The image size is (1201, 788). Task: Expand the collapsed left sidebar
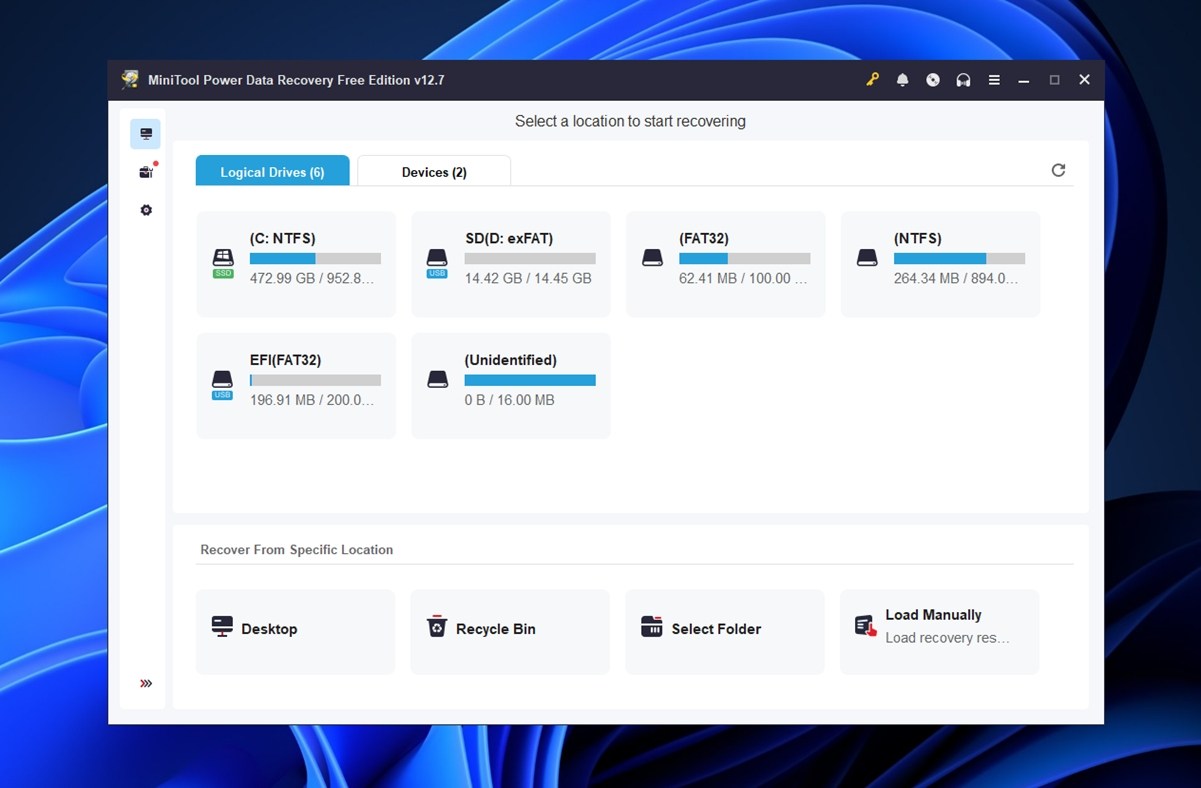click(145, 683)
